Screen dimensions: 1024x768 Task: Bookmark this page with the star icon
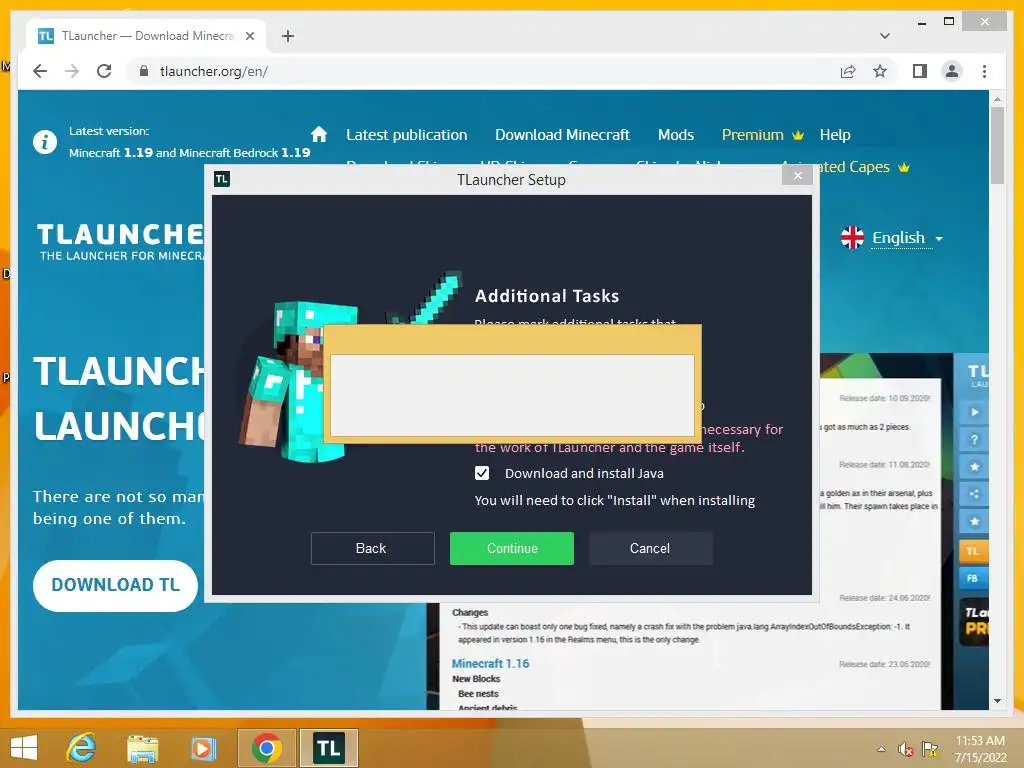pos(880,71)
